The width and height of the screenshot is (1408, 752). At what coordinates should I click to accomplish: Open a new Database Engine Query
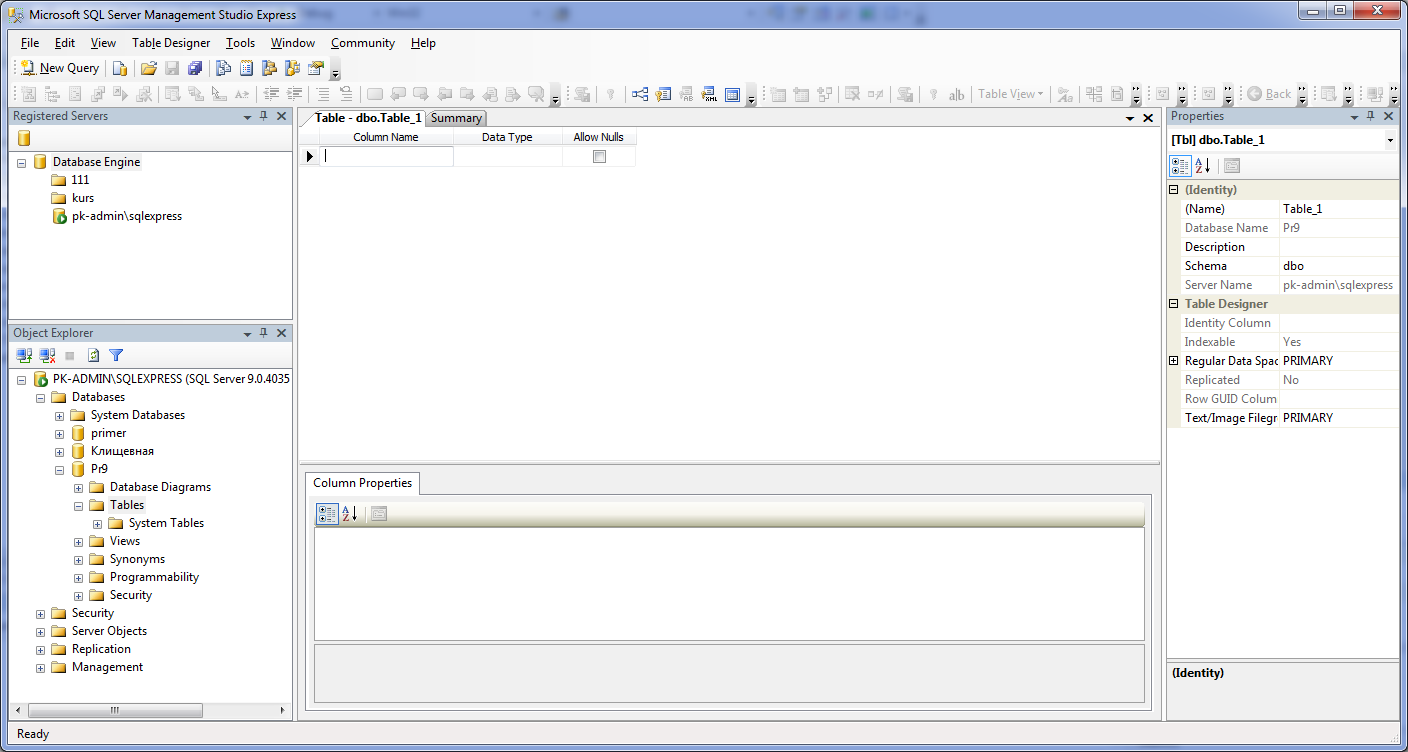point(120,68)
